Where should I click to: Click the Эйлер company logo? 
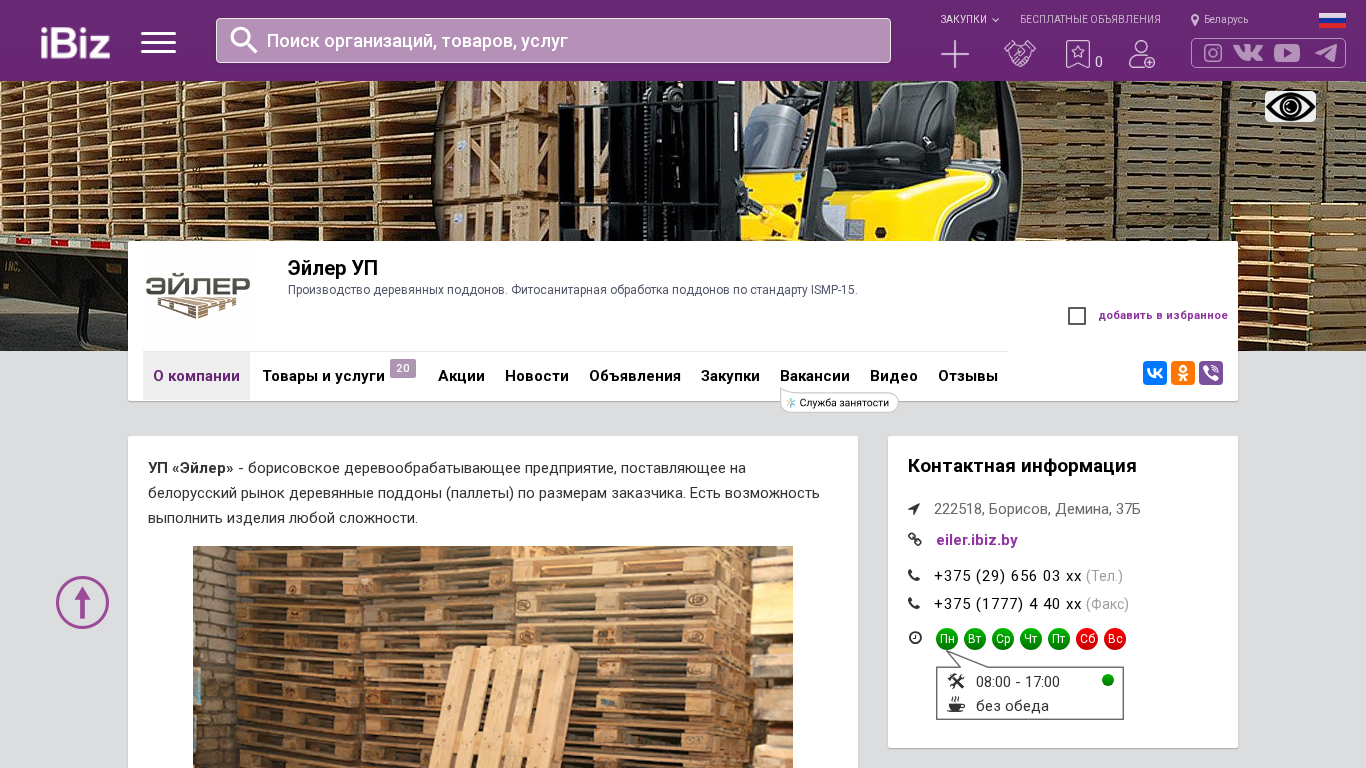pyautogui.click(x=197, y=297)
